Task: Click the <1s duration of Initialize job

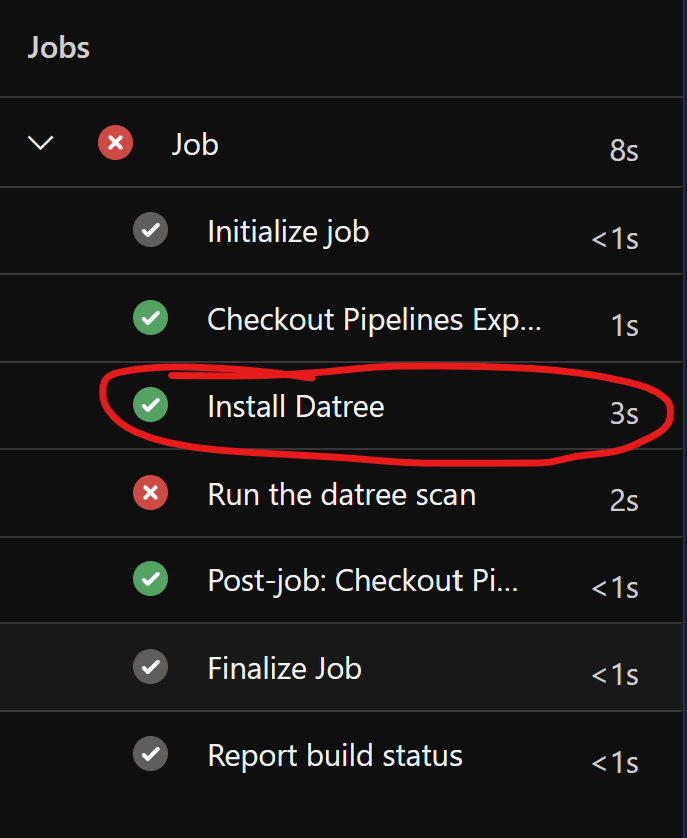Action: tap(615, 238)
